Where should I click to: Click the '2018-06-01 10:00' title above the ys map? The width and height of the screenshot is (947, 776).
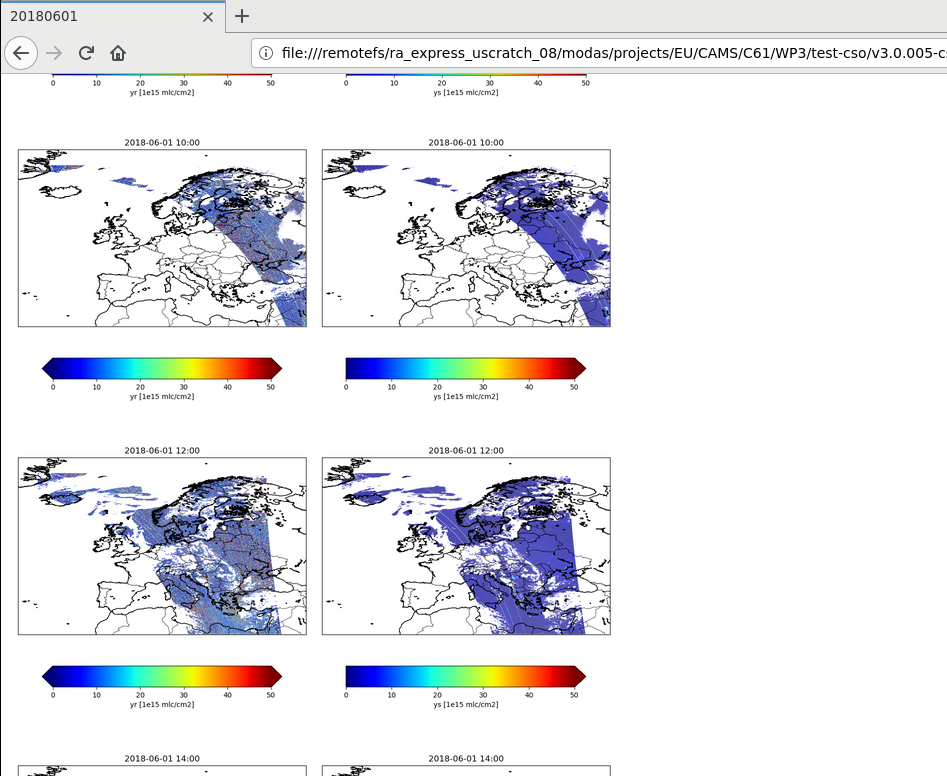coord(466,143)
